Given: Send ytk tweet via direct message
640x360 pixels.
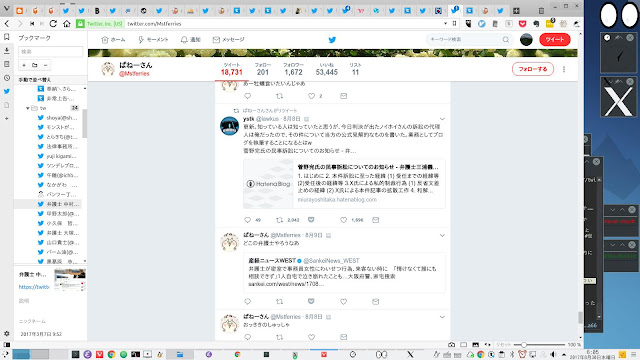Looking at the screenshot, I should point(376,220).
